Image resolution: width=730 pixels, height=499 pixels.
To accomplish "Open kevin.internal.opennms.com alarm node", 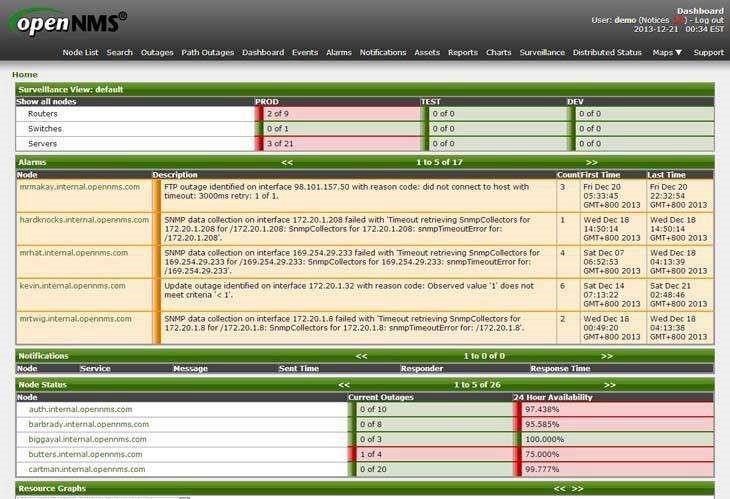I will pos(73,286).
